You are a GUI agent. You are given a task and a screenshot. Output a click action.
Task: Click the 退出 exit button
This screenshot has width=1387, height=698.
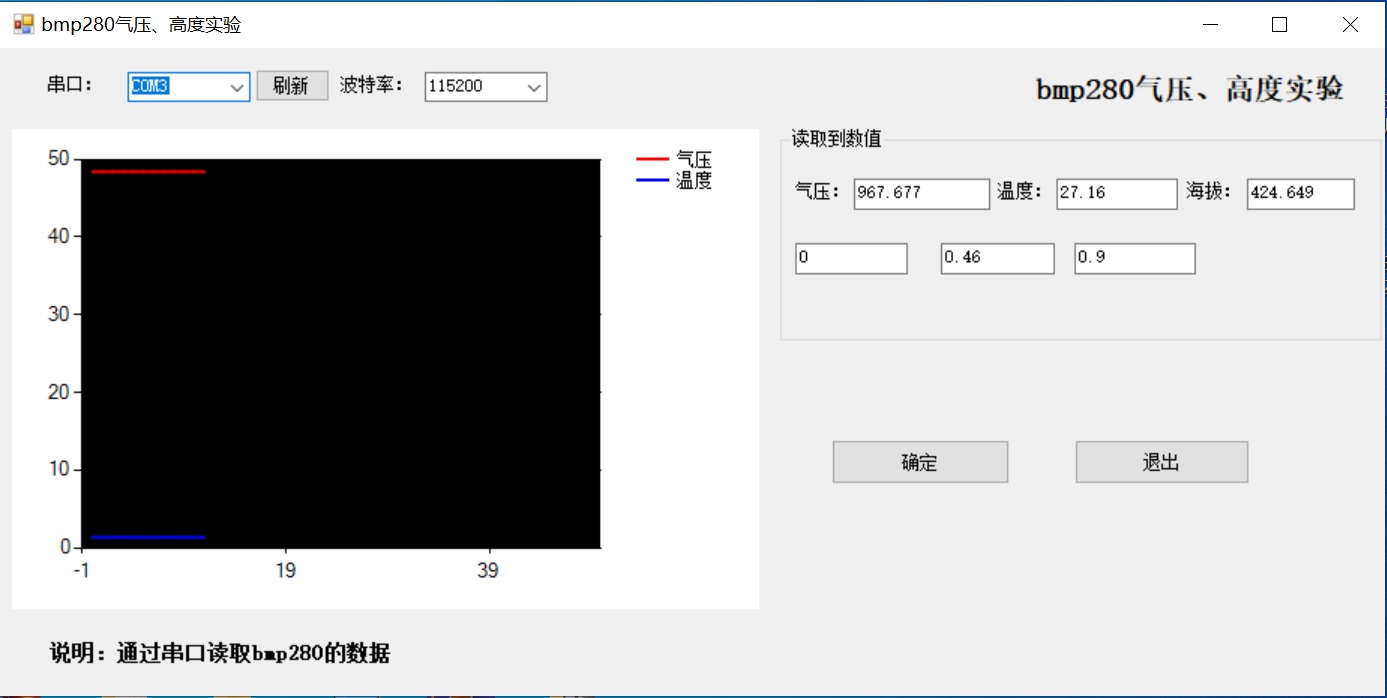click(x=1161, y=462)
